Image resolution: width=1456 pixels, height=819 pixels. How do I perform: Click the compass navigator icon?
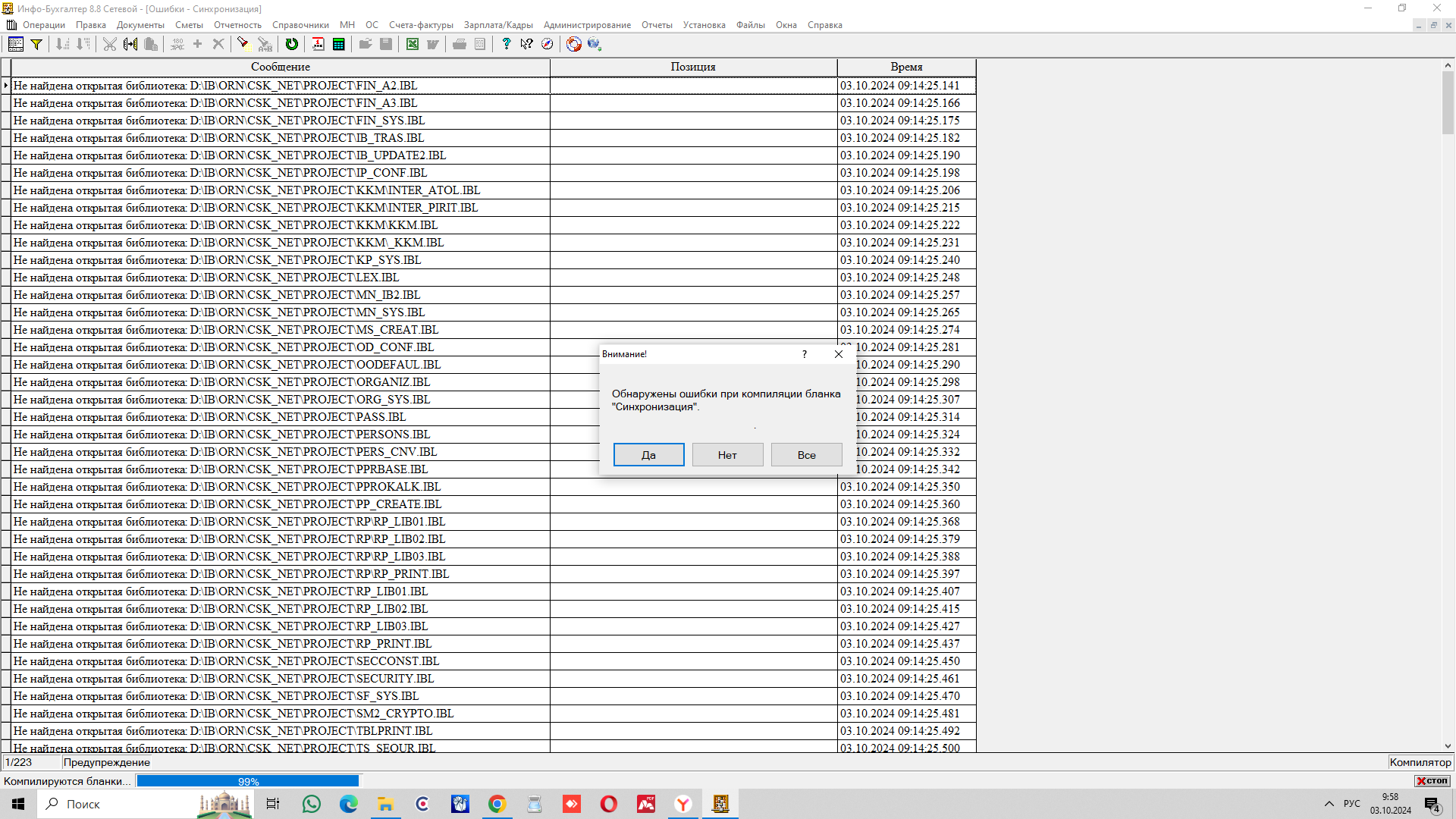pyautogui.click(x=548, y=44)
